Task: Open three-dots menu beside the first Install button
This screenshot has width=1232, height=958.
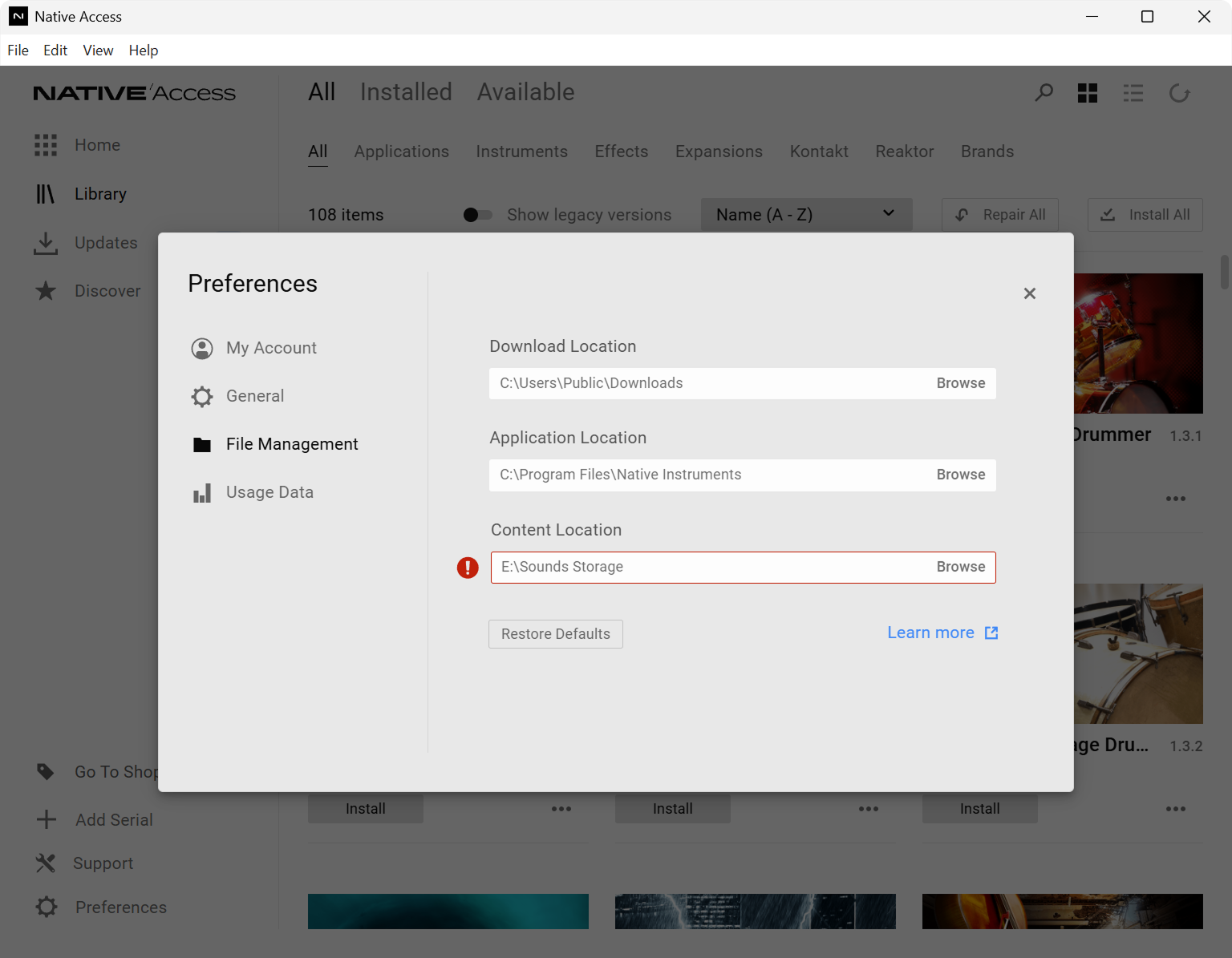Action: click(x=561, y=809)
